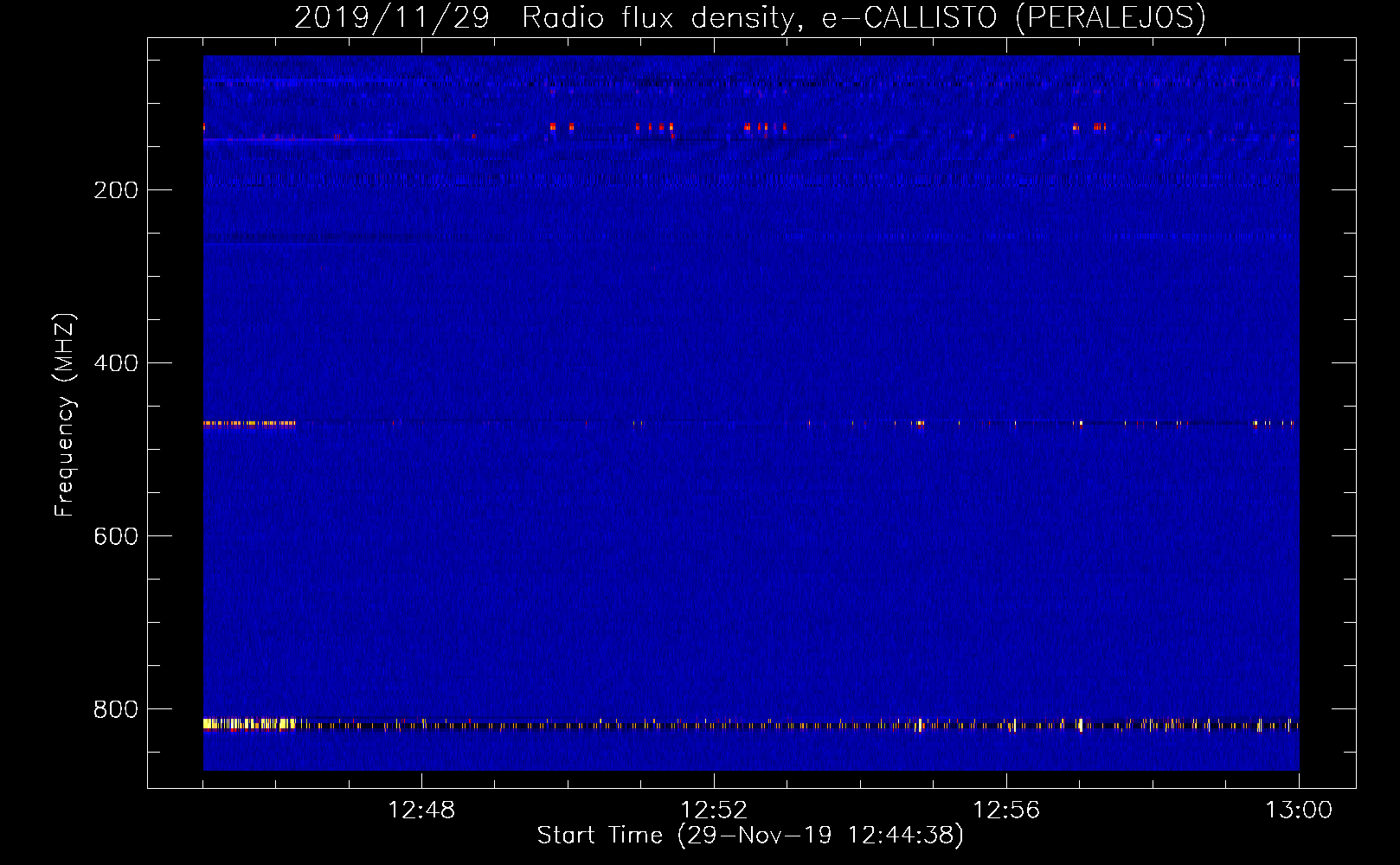Click the 800 frequency tick label
The width and height of the screenshot is (1400, 865).
[x=116, y=709]
